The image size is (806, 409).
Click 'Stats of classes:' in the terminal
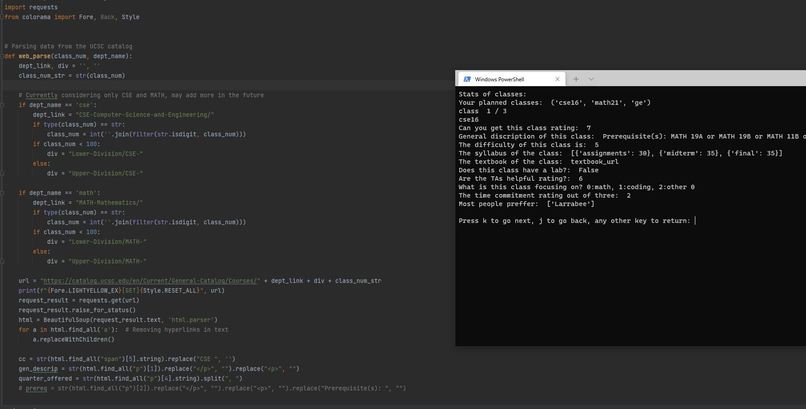point(492,94)
